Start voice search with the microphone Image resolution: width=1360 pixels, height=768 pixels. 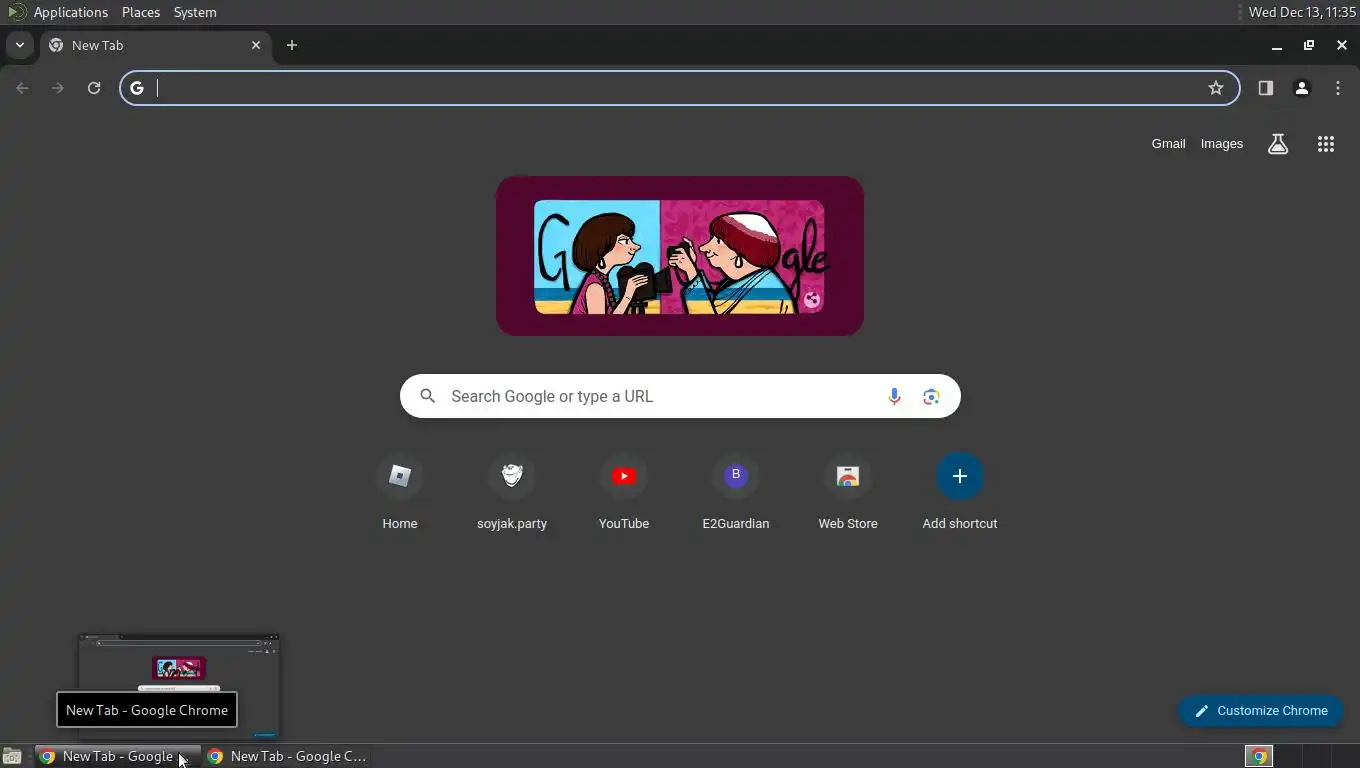(x=894, y=397)
